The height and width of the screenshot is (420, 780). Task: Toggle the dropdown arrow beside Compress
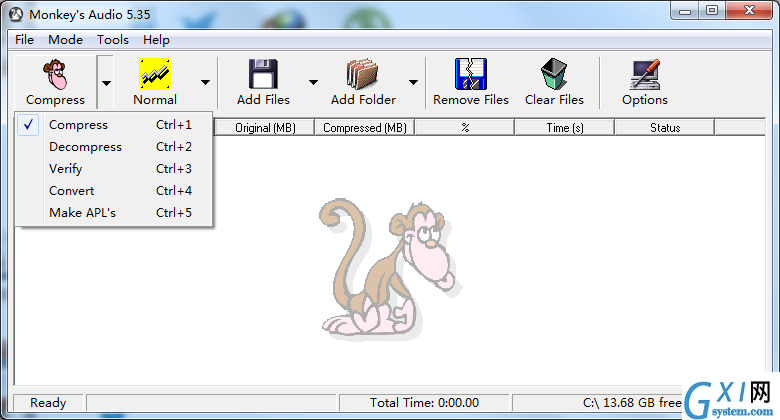106,83
